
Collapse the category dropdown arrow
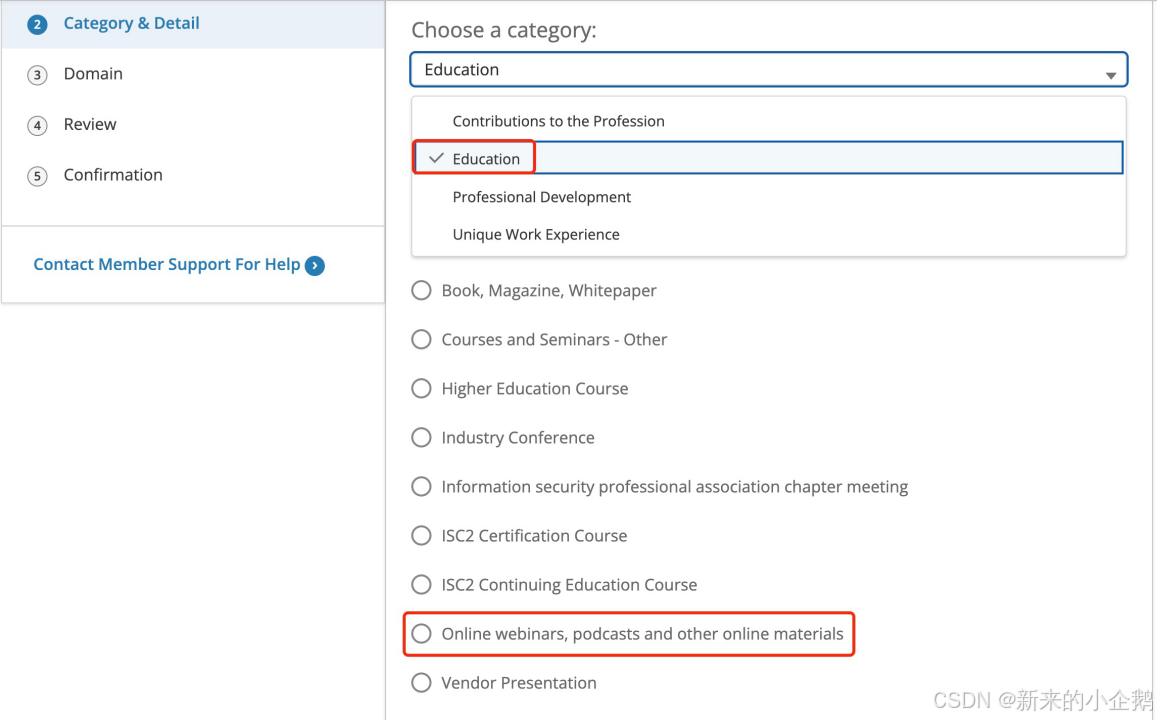(x=1110, y=75)
